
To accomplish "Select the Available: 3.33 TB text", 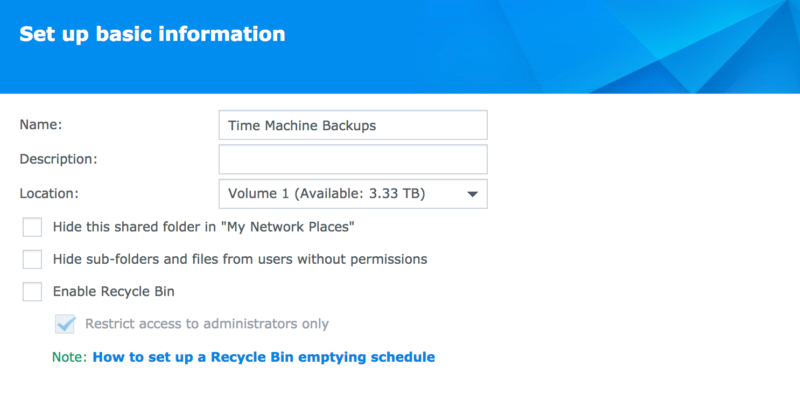I will pyautogui.click(x=361, y=194).
